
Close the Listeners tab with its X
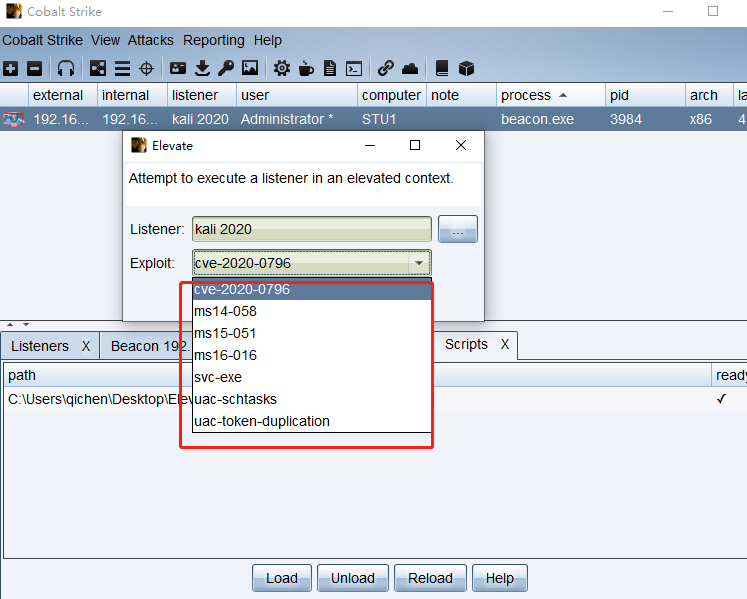tap(86, 346)
